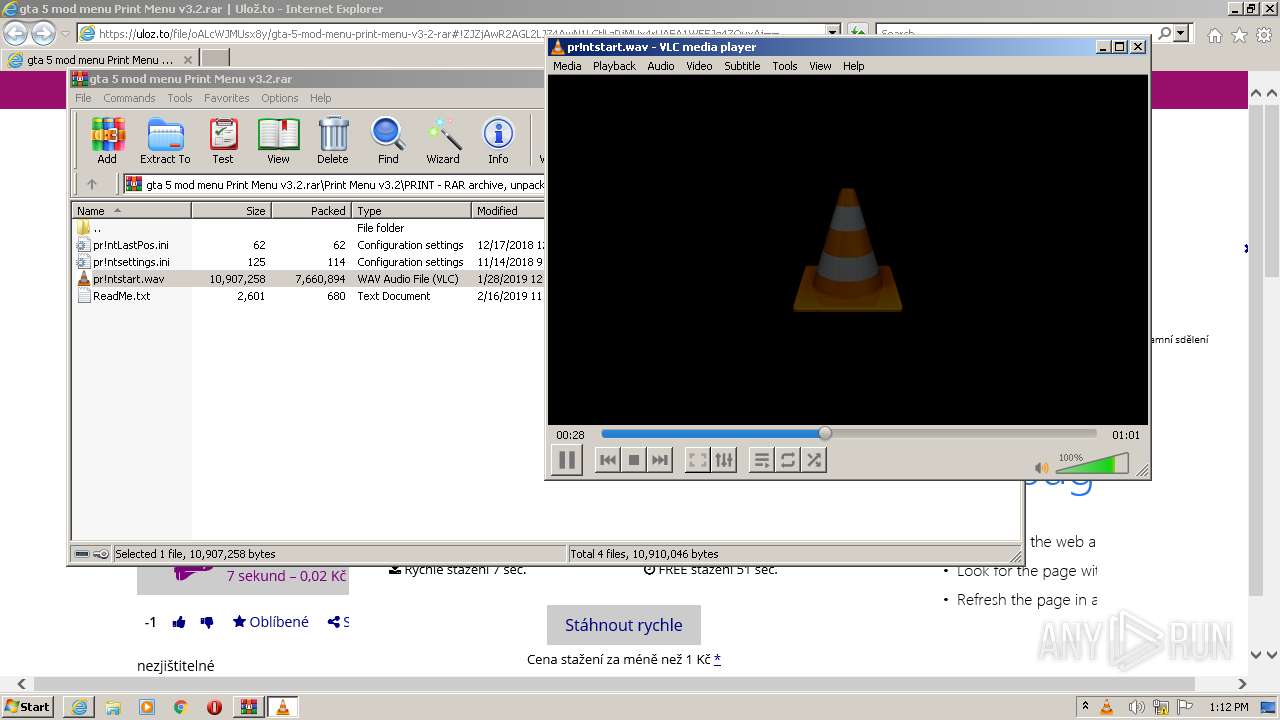The width and height of the screenshot is (1280, 720).
Task: Select pr!ntLastPos.ini in archive list
Action: [308, 245]
